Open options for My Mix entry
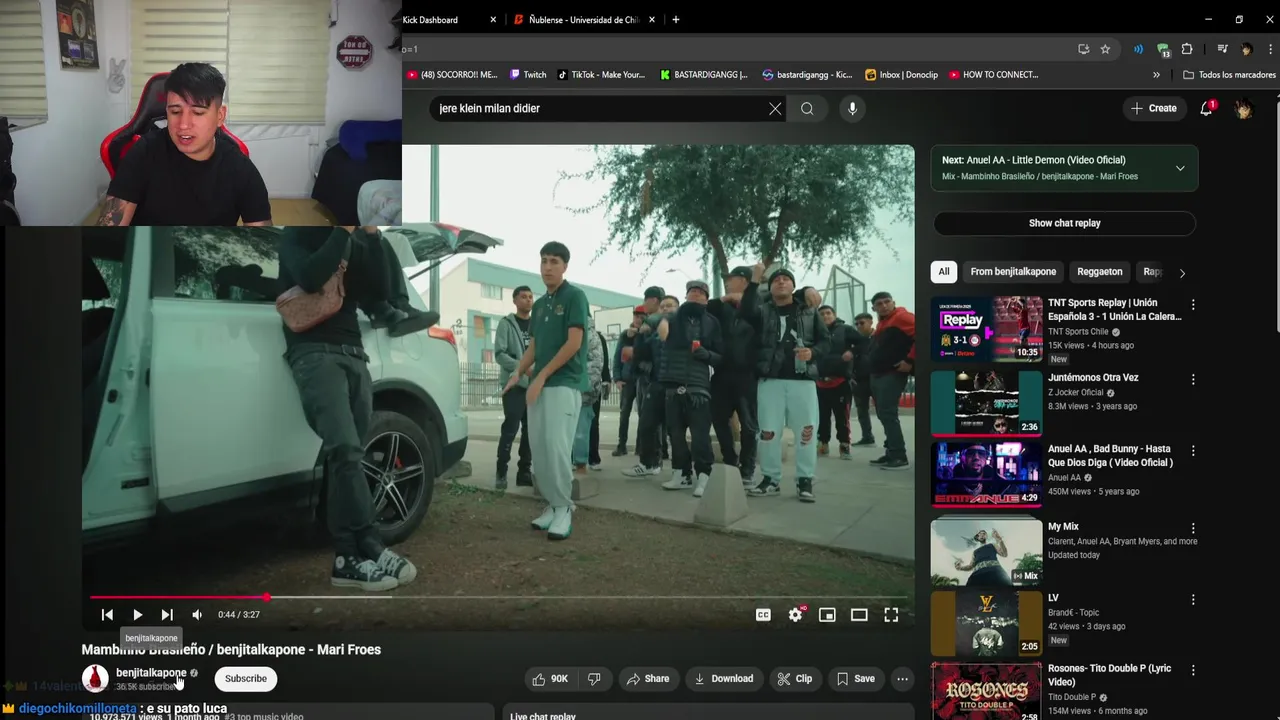1280x720 pixels. [1193, 528]
